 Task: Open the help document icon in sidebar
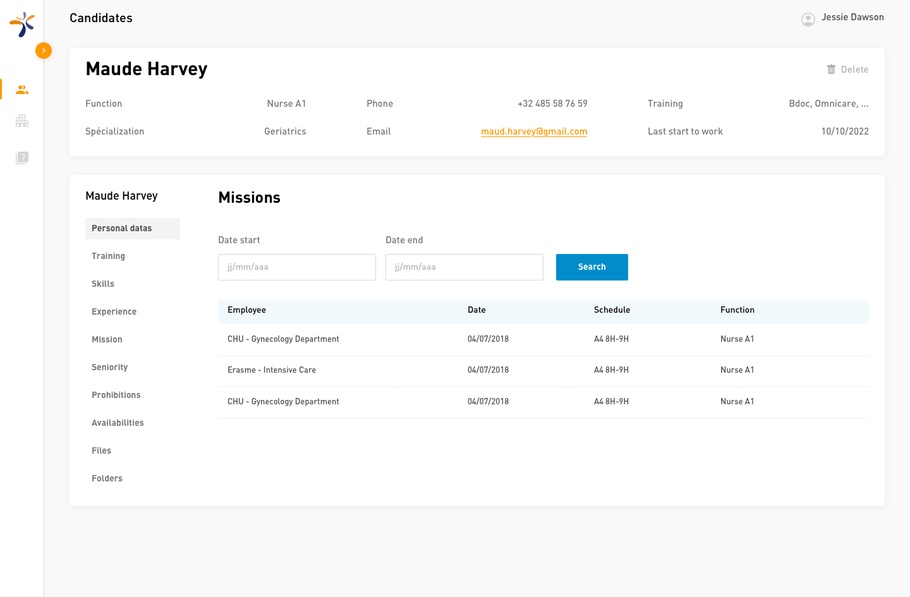pos(22,158)
